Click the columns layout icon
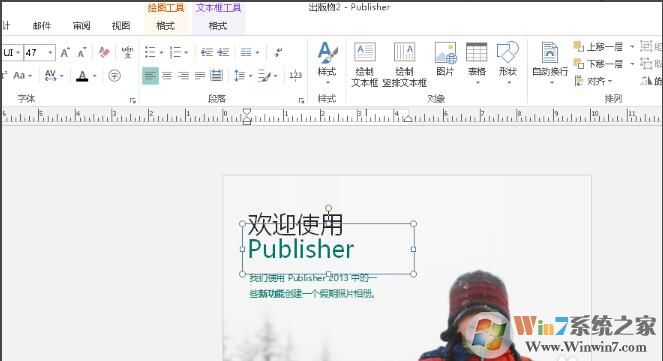The width and height of the screenshot is (663, 361). pos(246,52)
